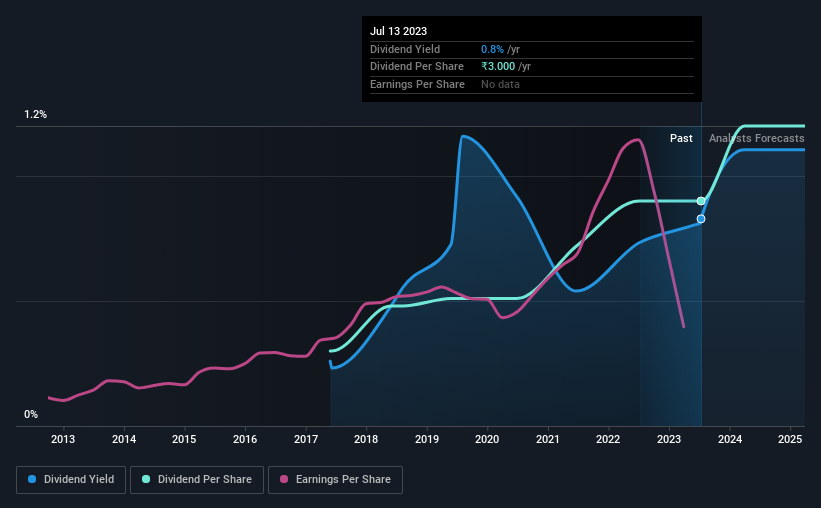Click the 0% y-axis label

pos(31,414)
